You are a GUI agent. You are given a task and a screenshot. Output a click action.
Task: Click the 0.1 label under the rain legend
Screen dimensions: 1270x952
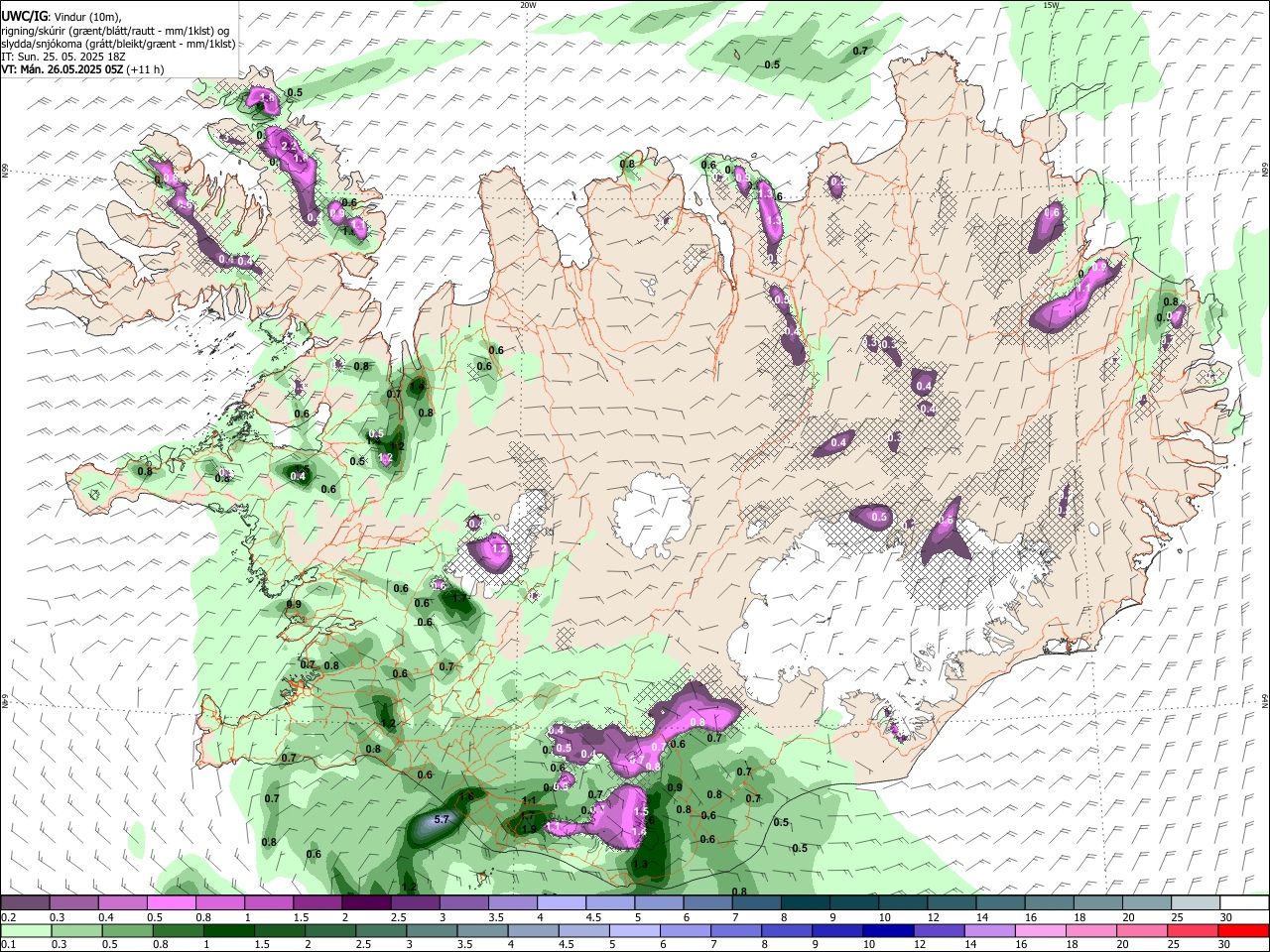pyautogui.click(x=8, y=945)
